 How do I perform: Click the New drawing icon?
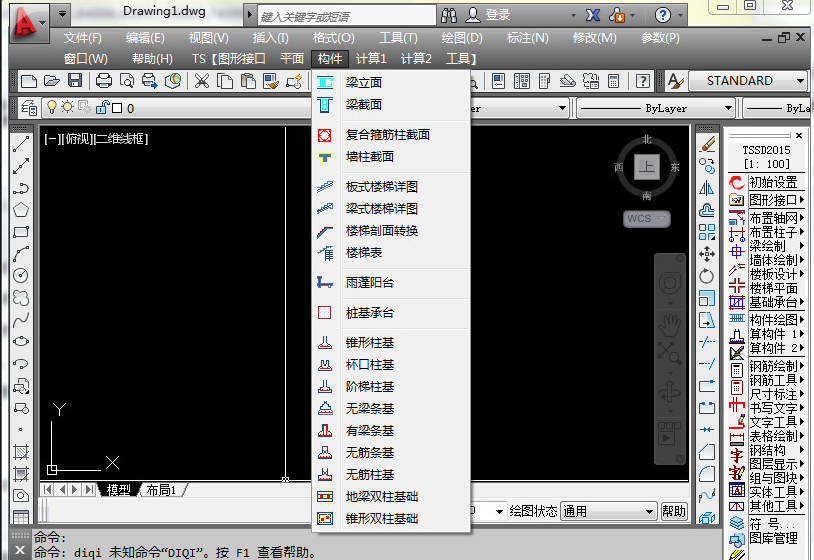29,81
